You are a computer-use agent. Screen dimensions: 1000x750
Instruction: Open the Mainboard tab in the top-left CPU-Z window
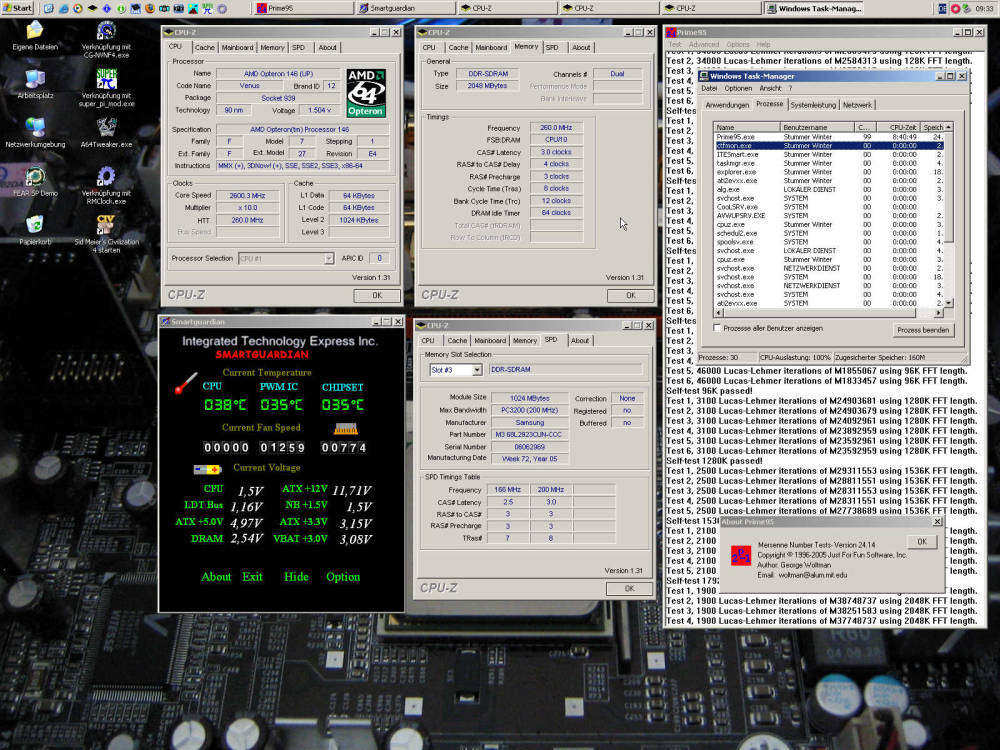pyautogui.click(x=237, y=47)
